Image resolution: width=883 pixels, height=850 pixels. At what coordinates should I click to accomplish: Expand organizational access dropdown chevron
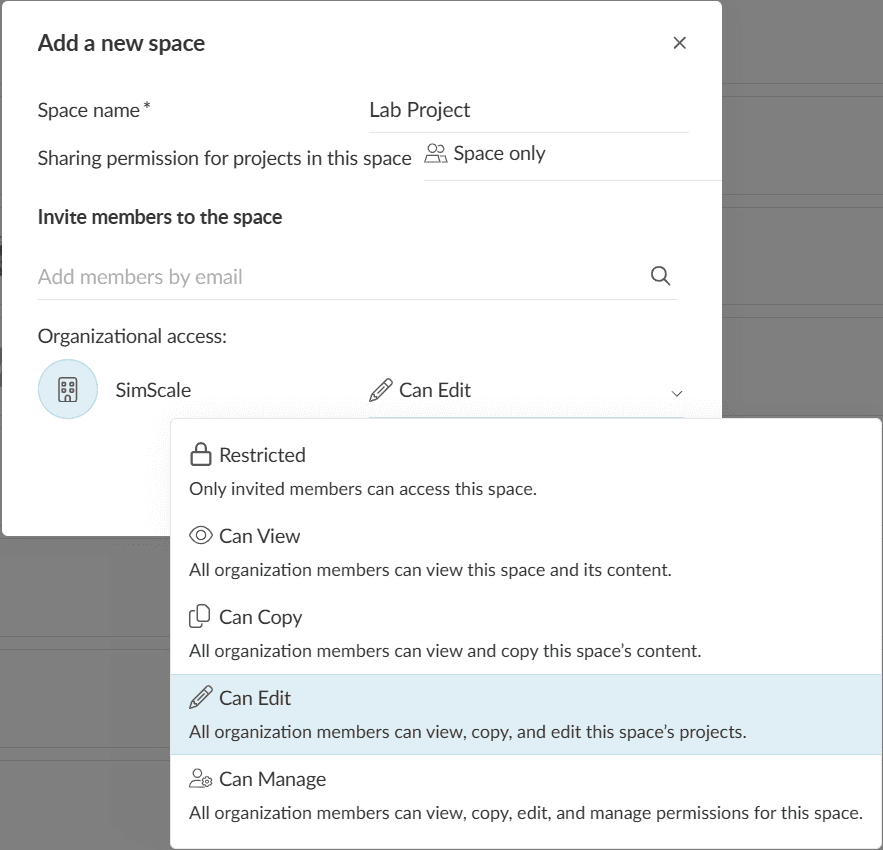677,392
